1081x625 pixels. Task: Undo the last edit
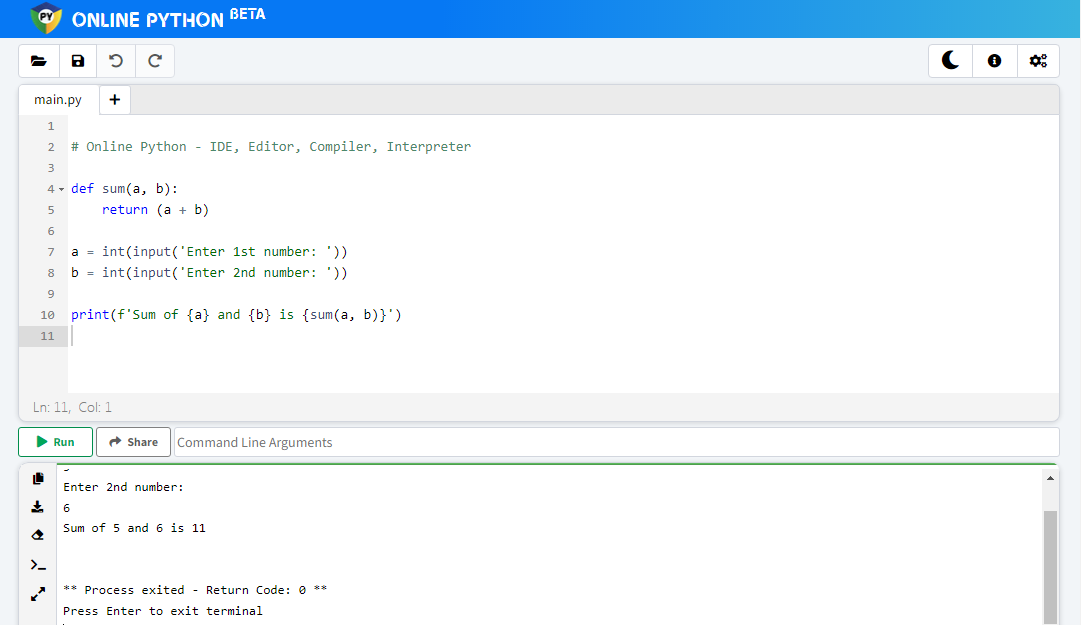click(116, 61)
